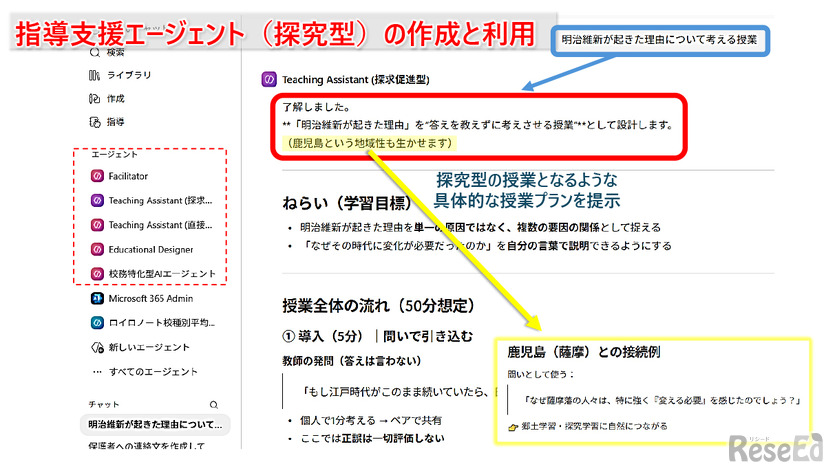
Task: Click the 指導 icon
Action: pos(95,122)
